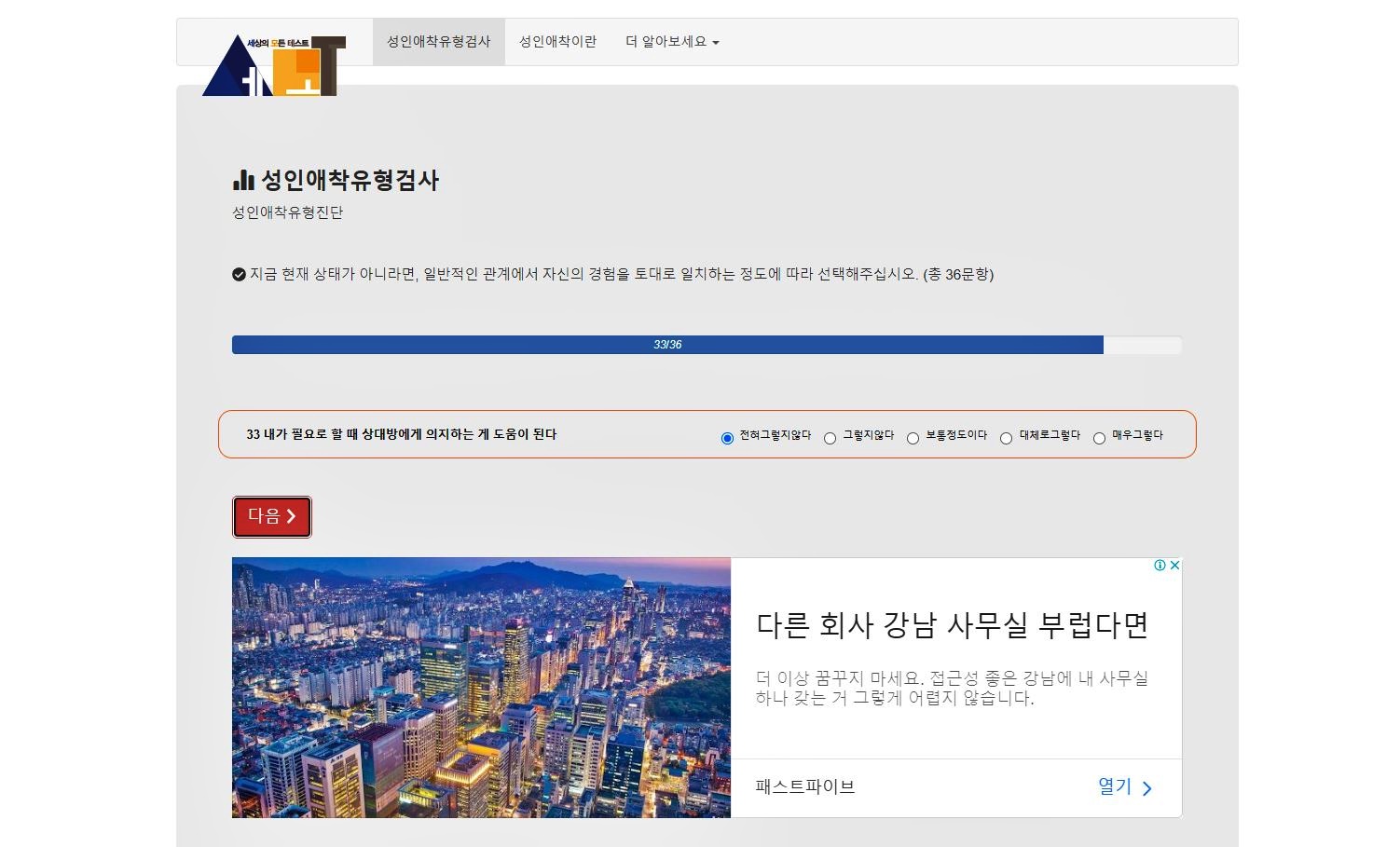Click the check circle icon before instructions
1400x847 pixels.
[x=239, y=274]
